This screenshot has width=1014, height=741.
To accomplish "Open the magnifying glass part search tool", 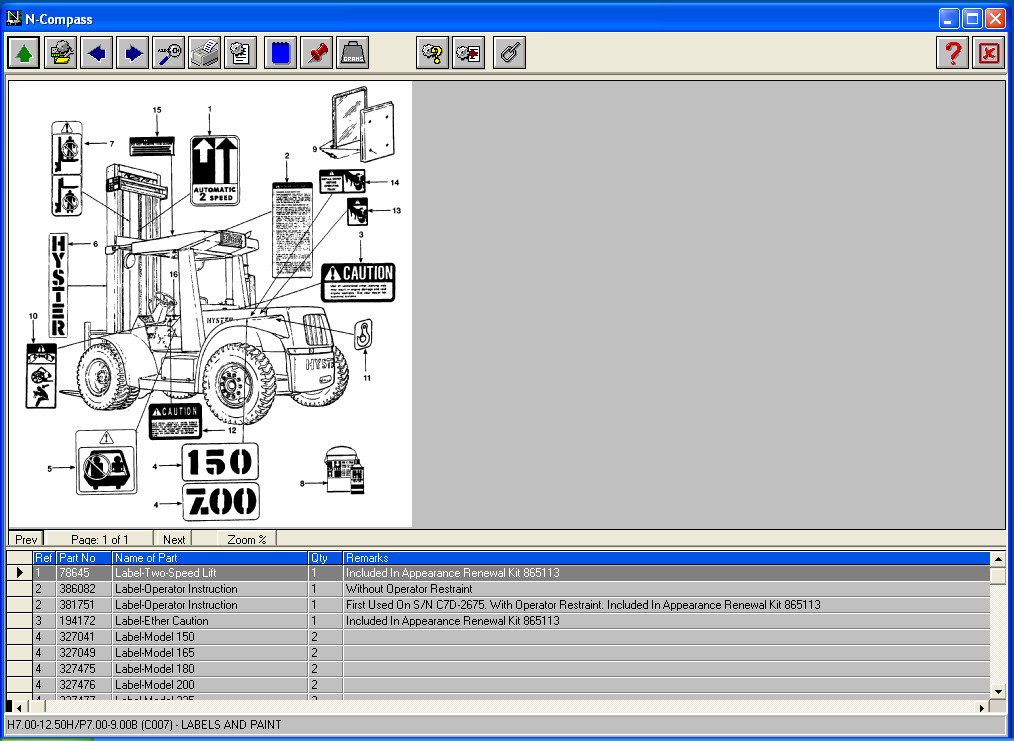I will click(169, 52).
